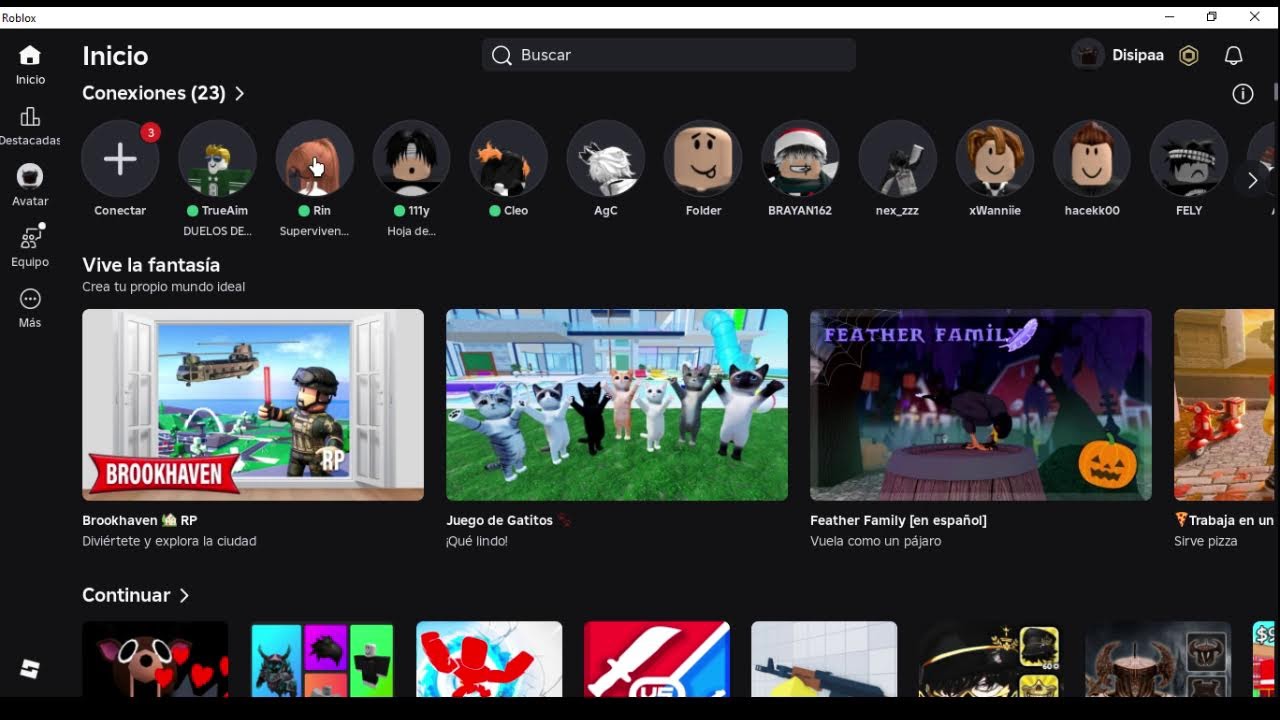Open the rifle game tile

tap(824, 659)
